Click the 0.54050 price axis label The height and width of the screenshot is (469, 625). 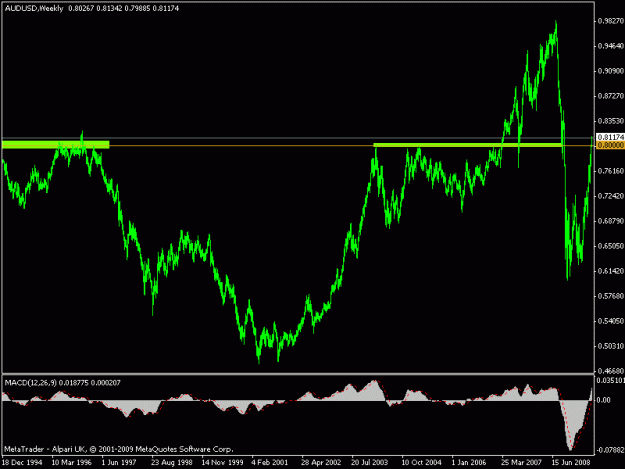click(611, 321)
